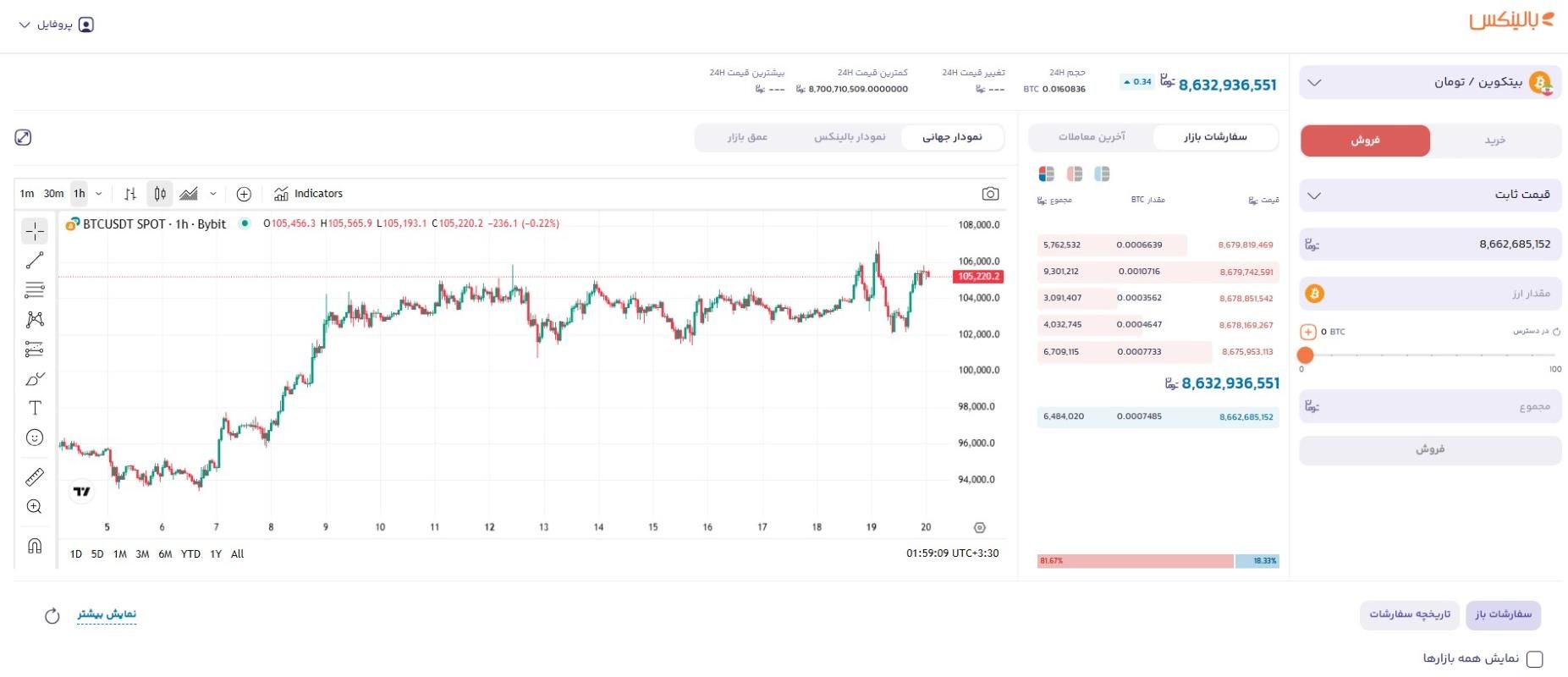This screenshot has width=1568, height=677.
Task: Set chart range to YTD
Action: [x=190, y=554]
